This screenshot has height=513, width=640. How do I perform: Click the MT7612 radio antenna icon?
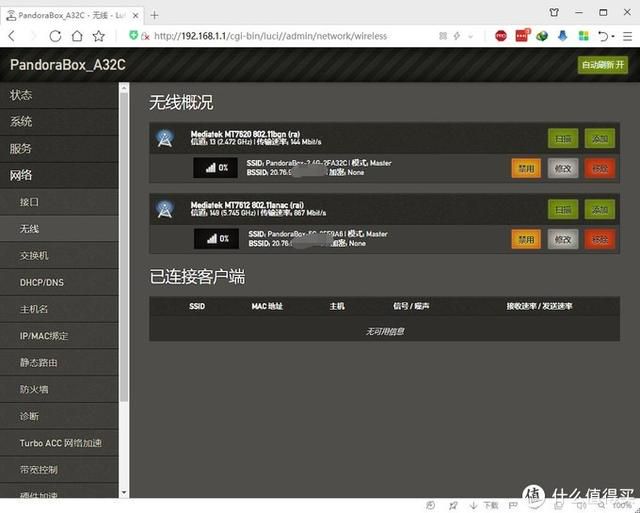165,209
